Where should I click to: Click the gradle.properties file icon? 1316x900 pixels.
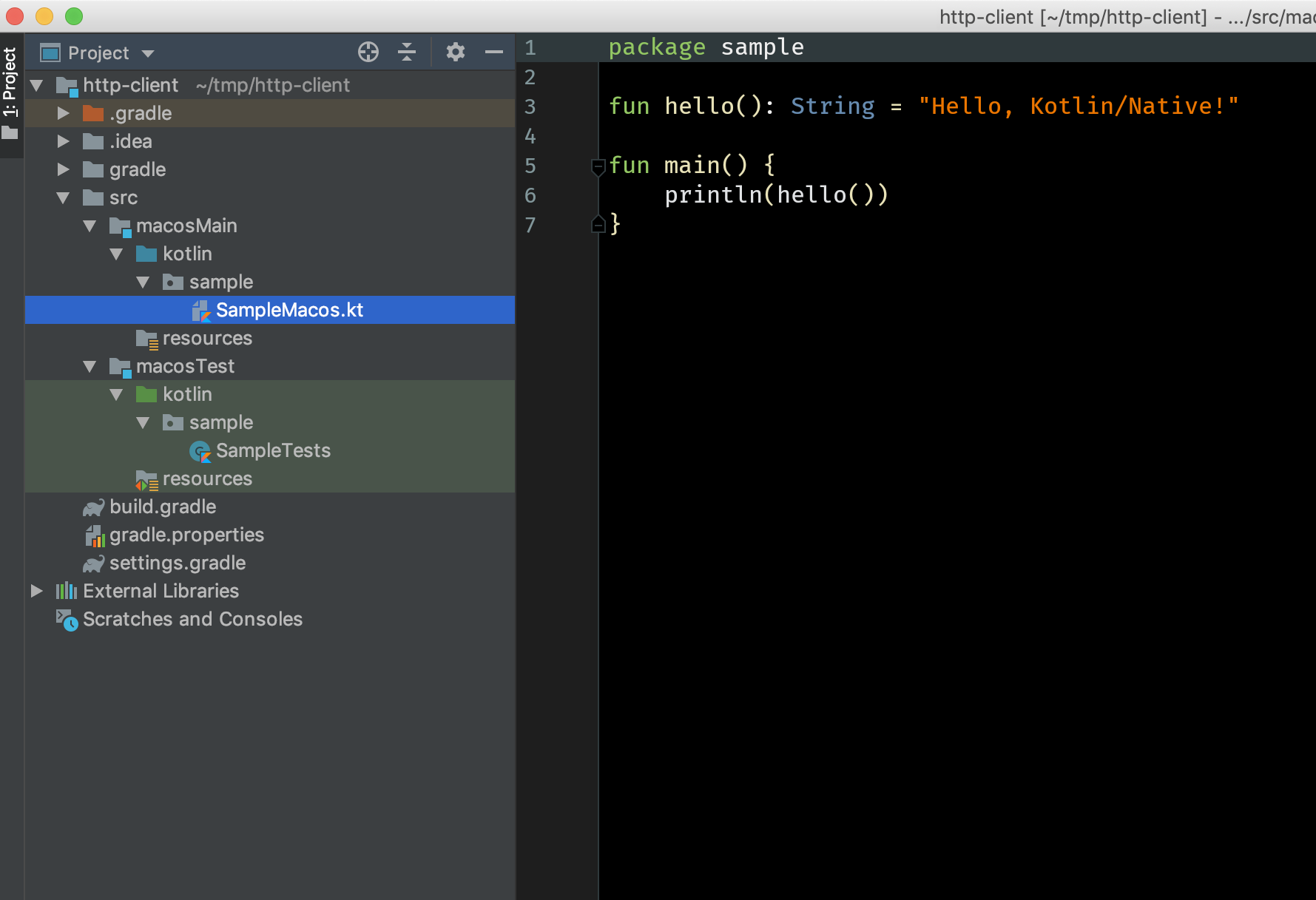[x=95, y=535]
